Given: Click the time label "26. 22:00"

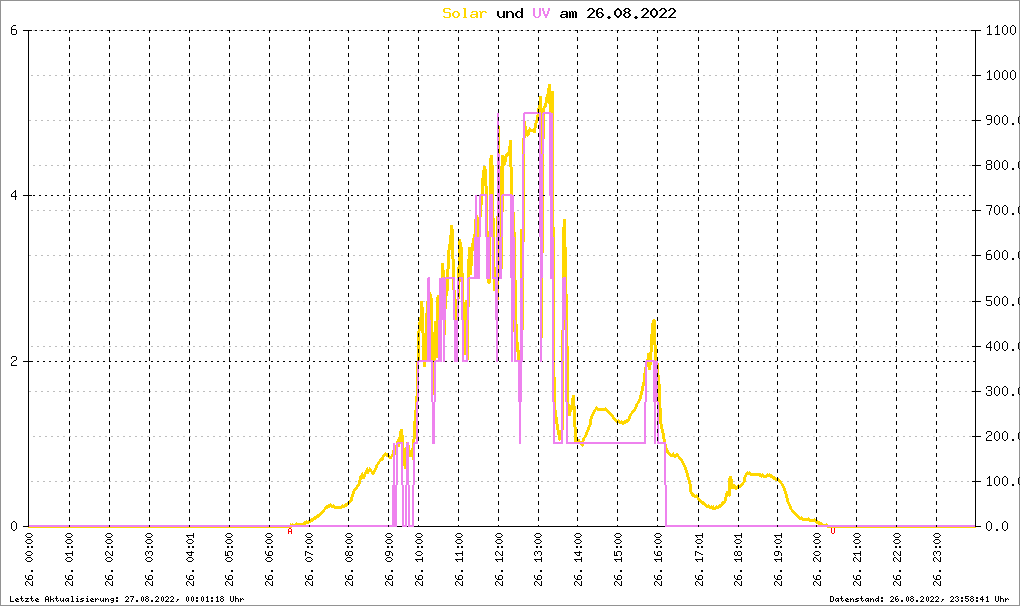Looking at the screenshot, I should (x=896, y=559).
